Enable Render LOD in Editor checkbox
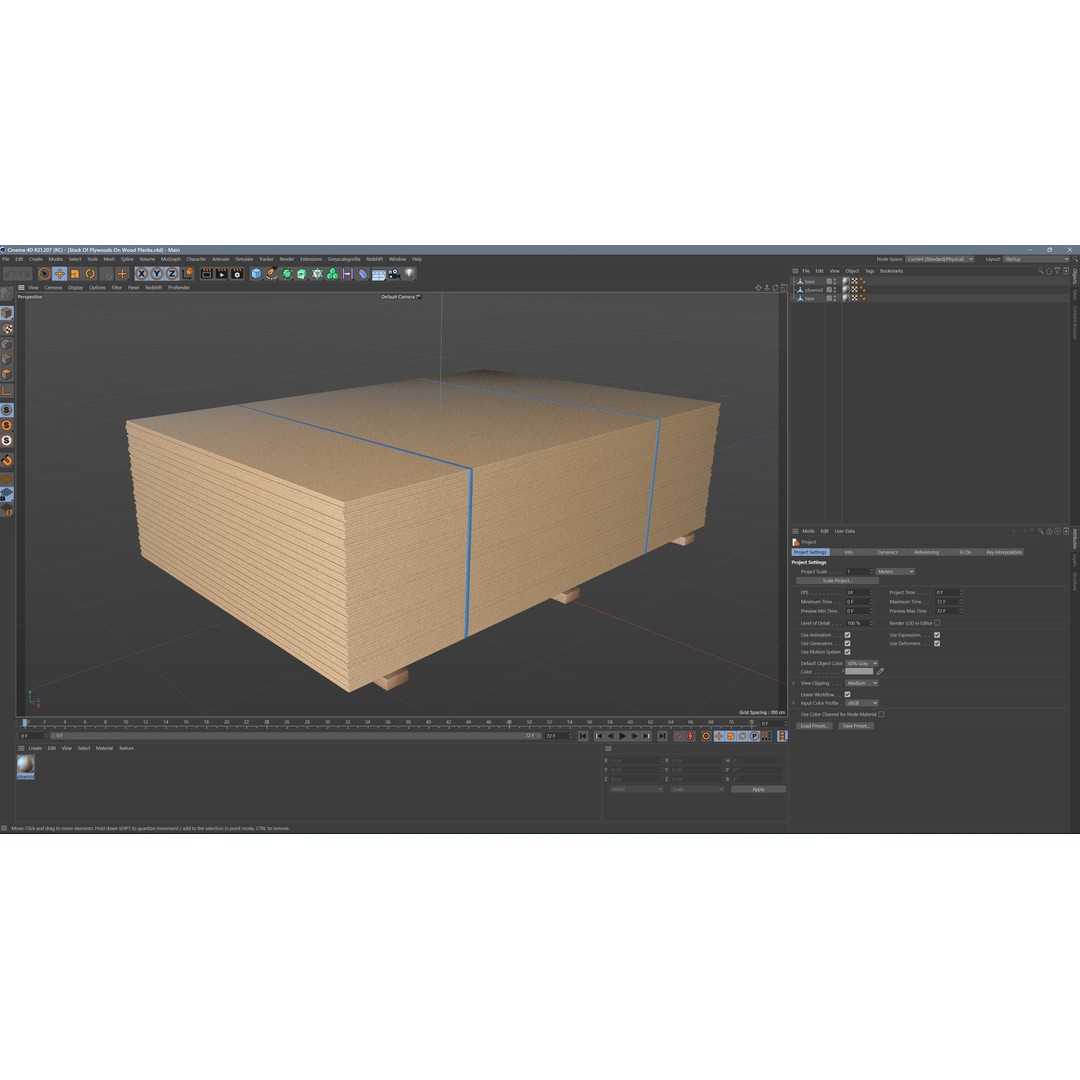1080x1080 pixels. [937, 623]
